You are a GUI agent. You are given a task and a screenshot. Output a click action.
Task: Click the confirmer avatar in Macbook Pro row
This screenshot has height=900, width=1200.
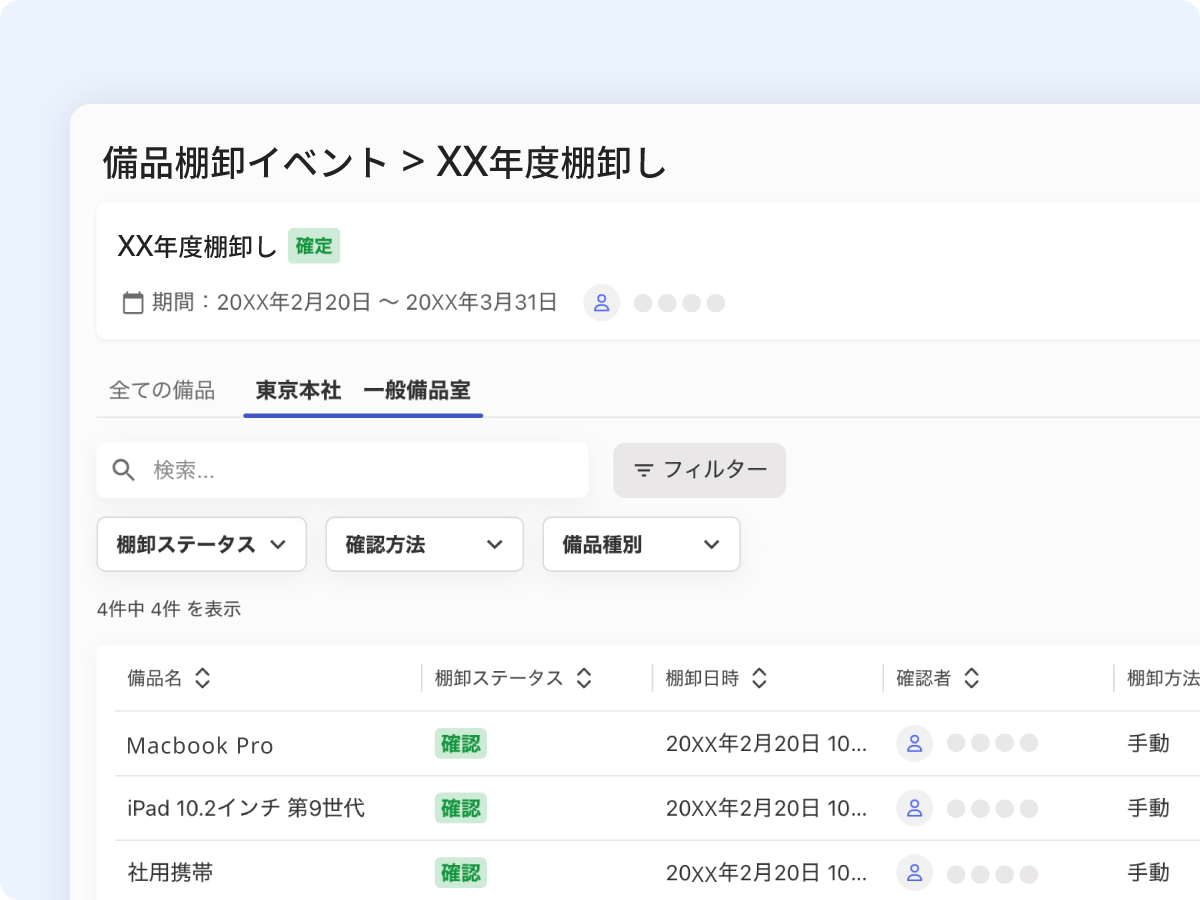[914, 743]
